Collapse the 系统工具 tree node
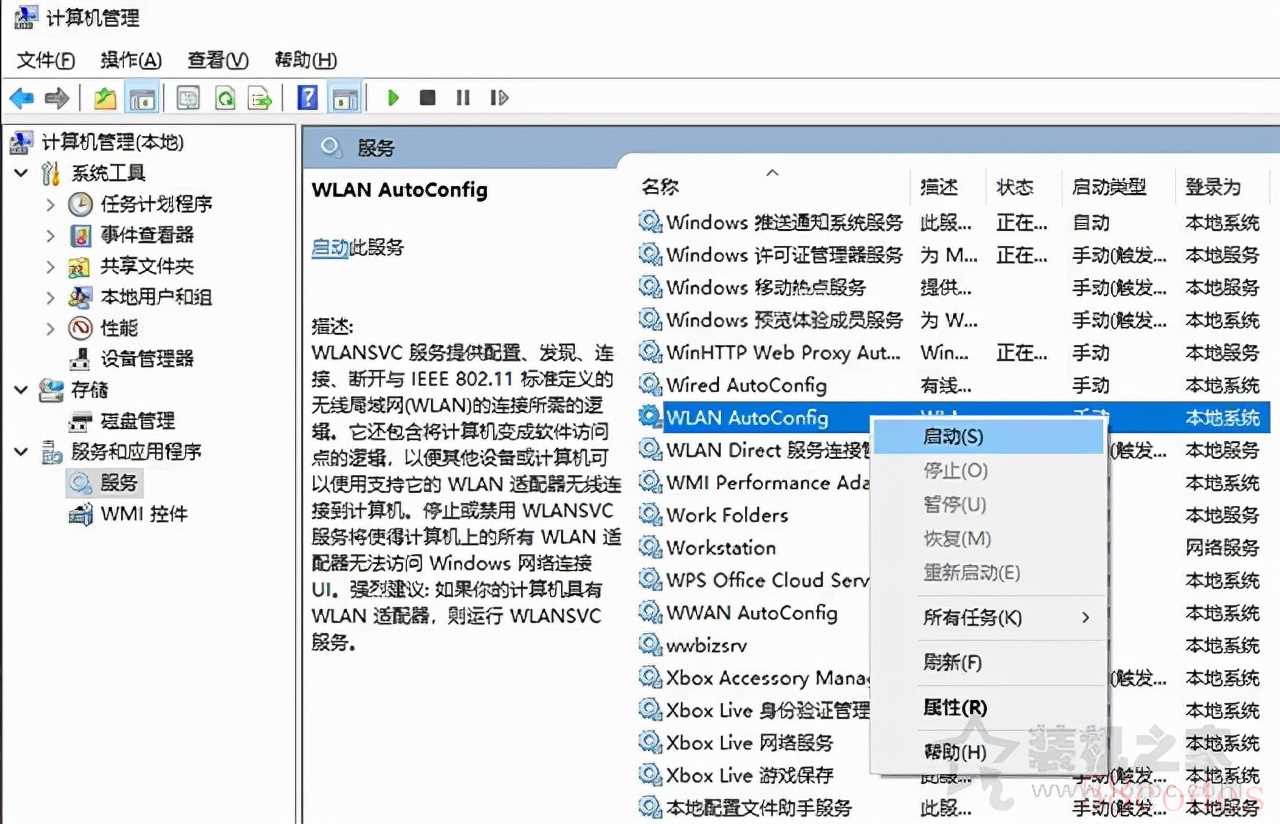 click(21, 173)
